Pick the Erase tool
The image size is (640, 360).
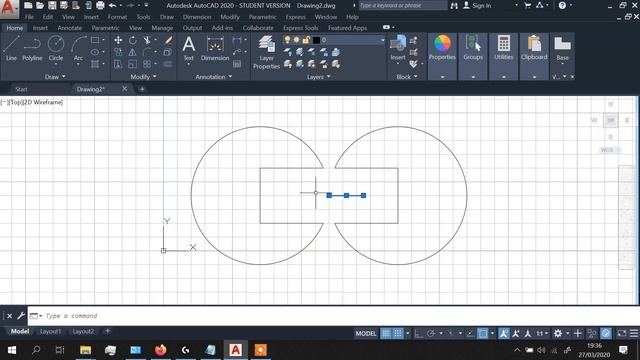pyautogui.click(x=168, y=40)
